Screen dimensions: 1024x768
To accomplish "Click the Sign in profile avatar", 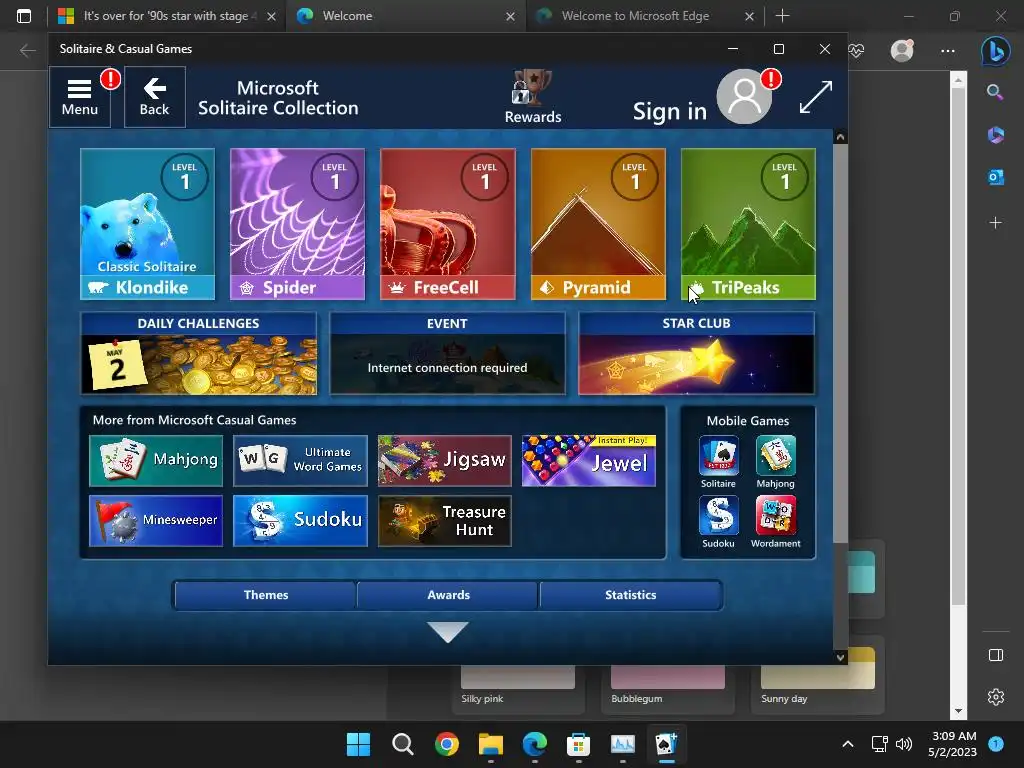I will coord(744,97).
